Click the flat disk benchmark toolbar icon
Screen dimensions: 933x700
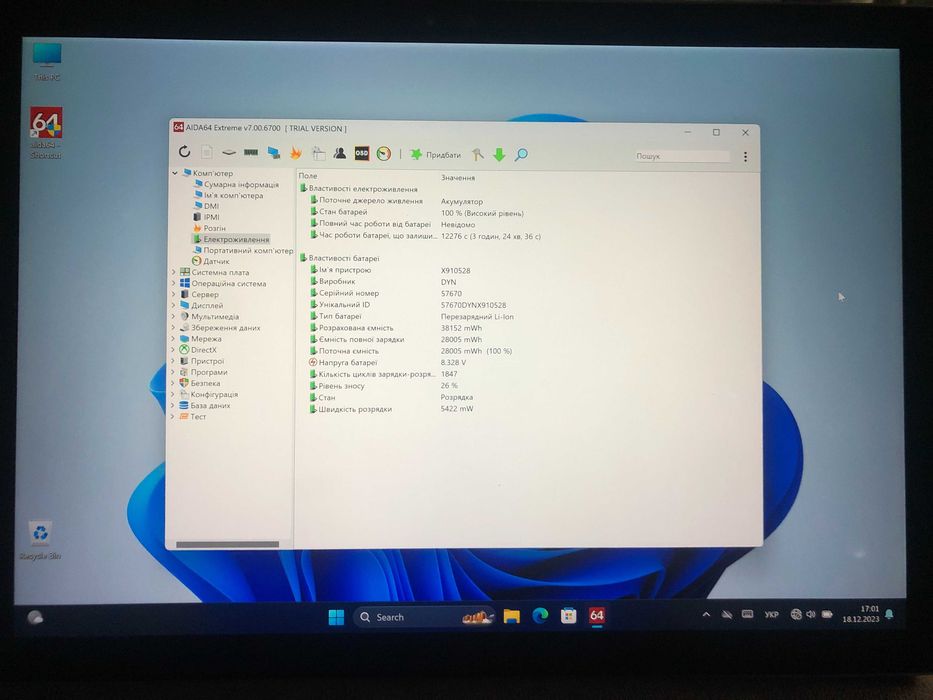(228, 152)
